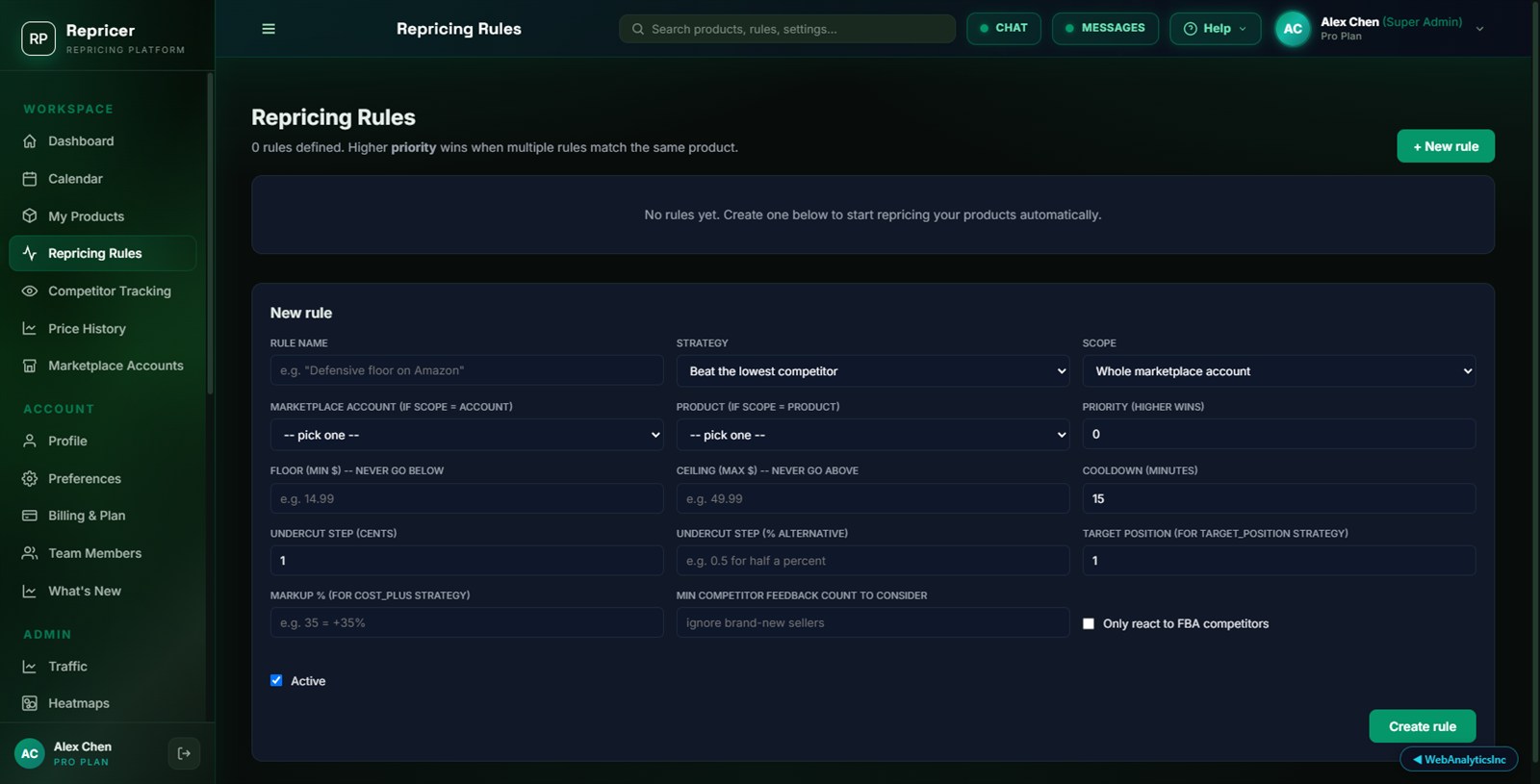The image size is (1540, 784).
Task: Uncheck the Active checkbox
Action: pos(276,680)
